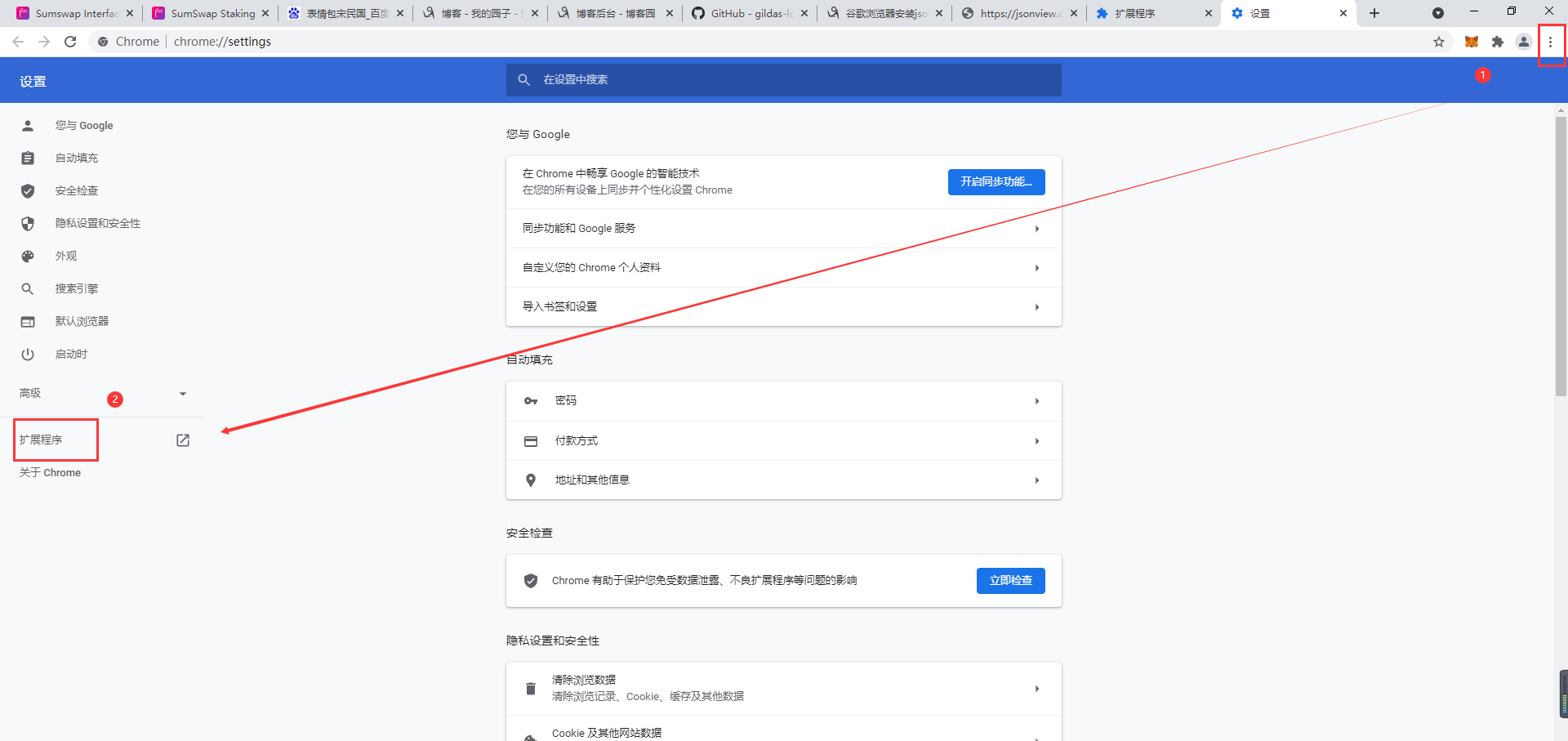Open Chrome's three-dot menu
The image size is (1568, 741).
1550,42
